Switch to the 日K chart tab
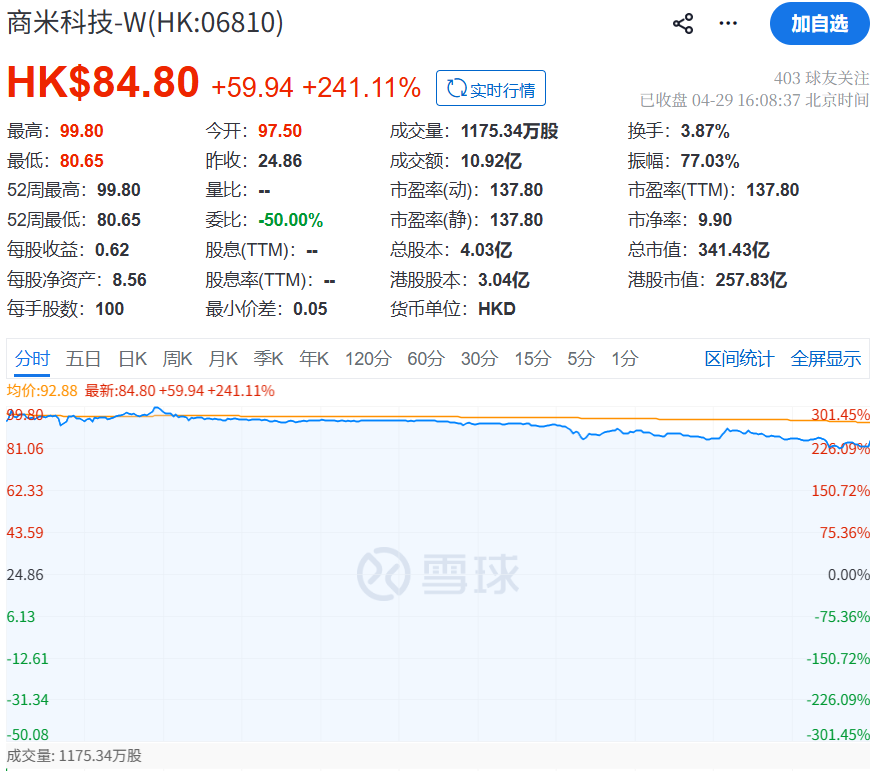Viewport: 885px width, 771px height. point(132,359)
